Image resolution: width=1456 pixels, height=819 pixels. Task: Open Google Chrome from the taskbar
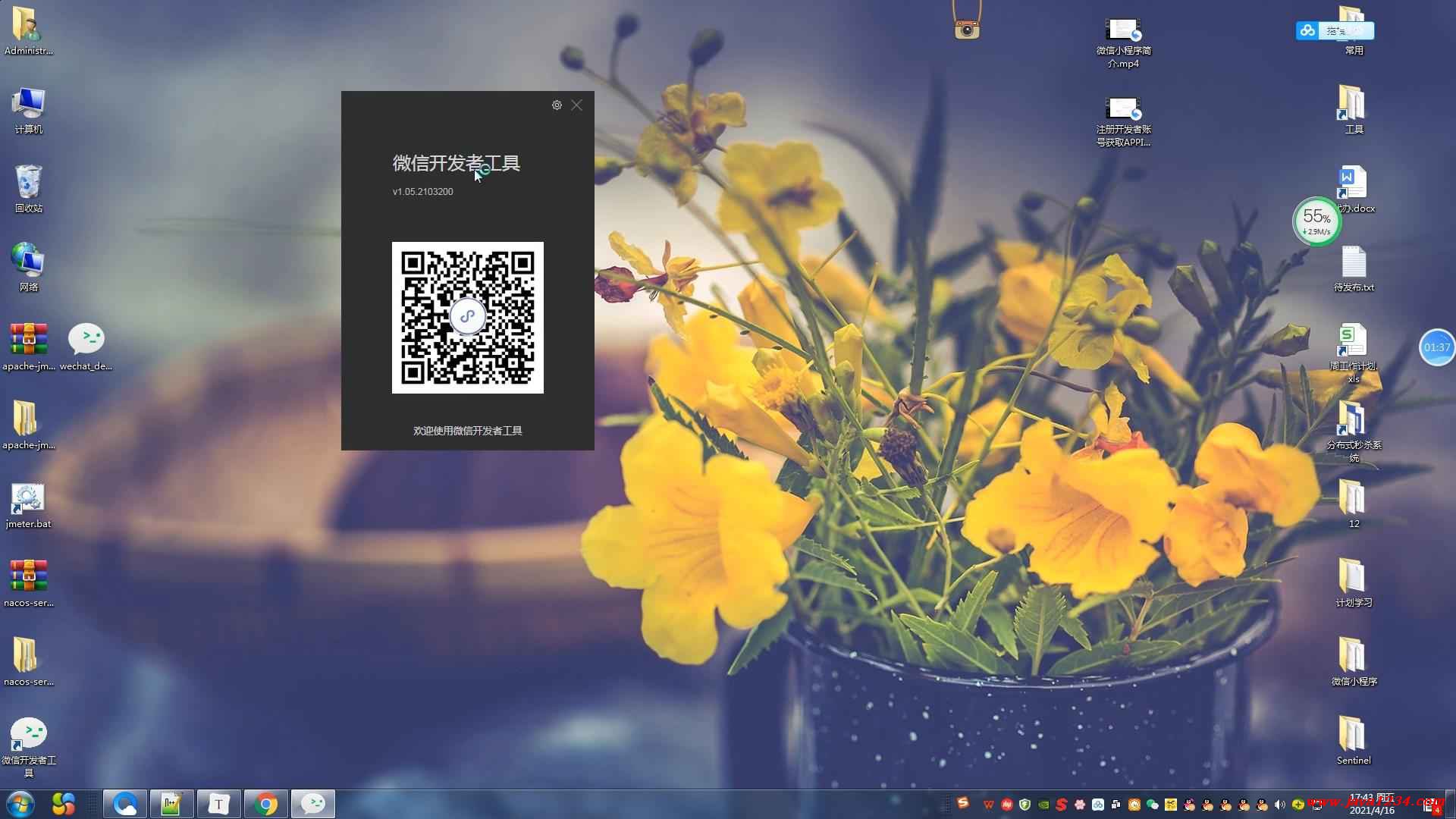pyautogui.click(x=265, y=804)
